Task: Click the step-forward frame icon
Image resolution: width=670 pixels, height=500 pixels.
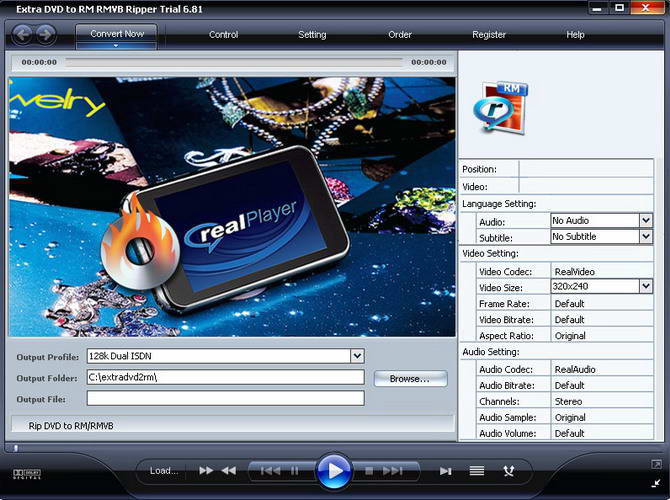Action: click(446, 471)
